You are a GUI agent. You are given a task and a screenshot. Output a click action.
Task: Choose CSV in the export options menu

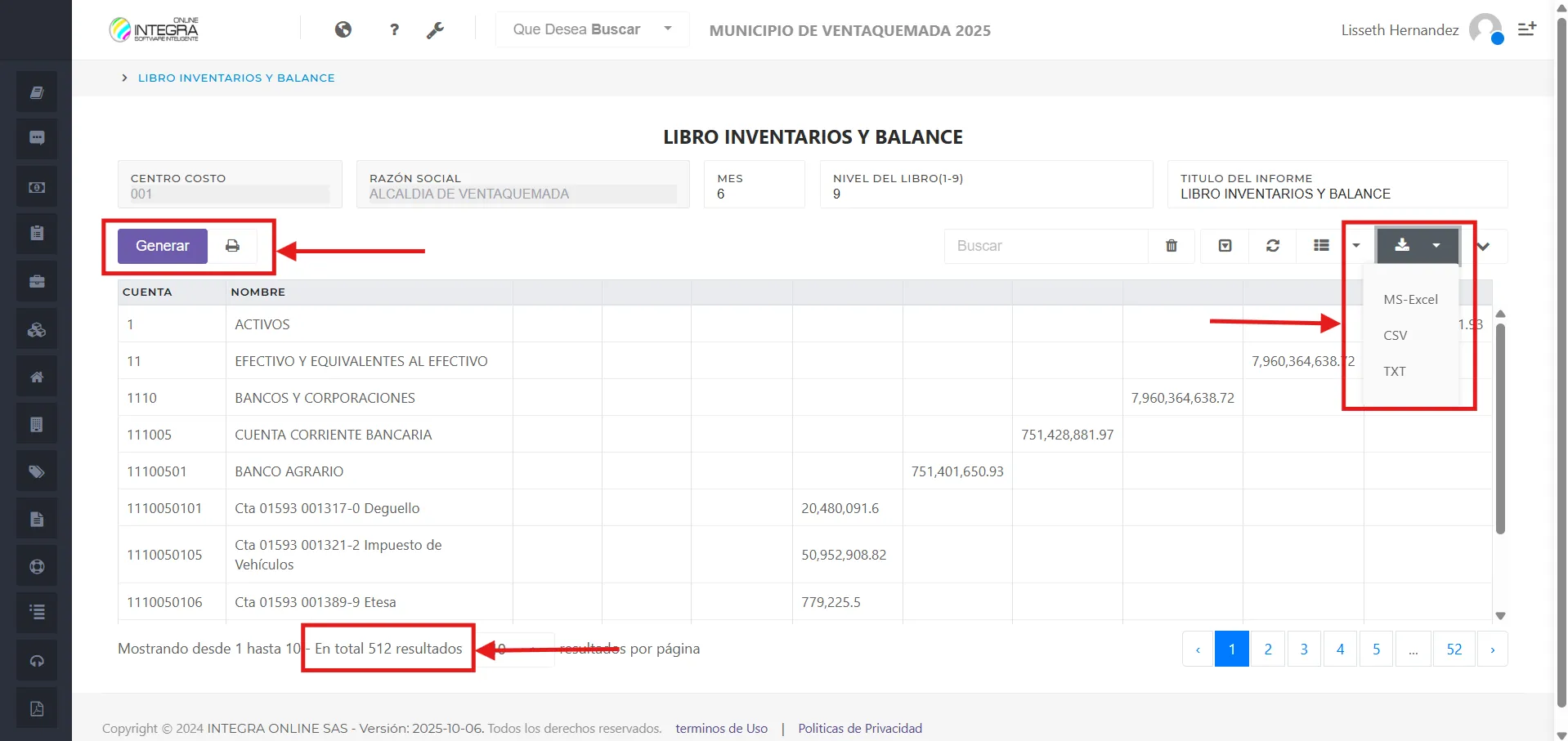[1396, 335]
